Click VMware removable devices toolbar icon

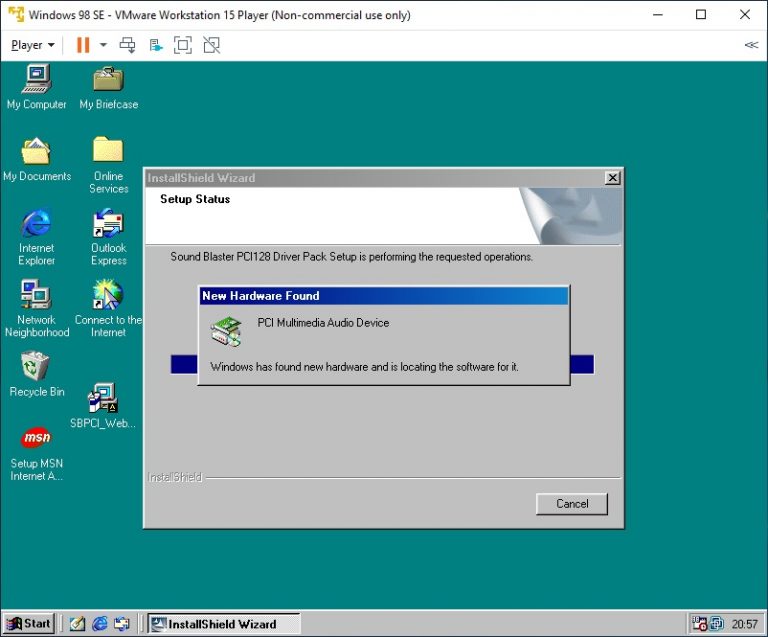coord(156,45)
